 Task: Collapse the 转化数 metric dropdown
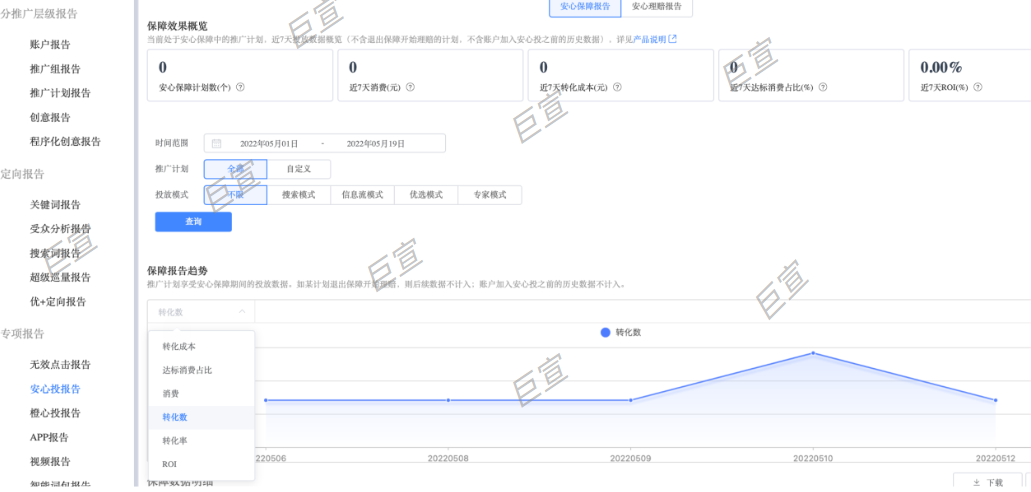pyautogui.click(x=201, y=311)
